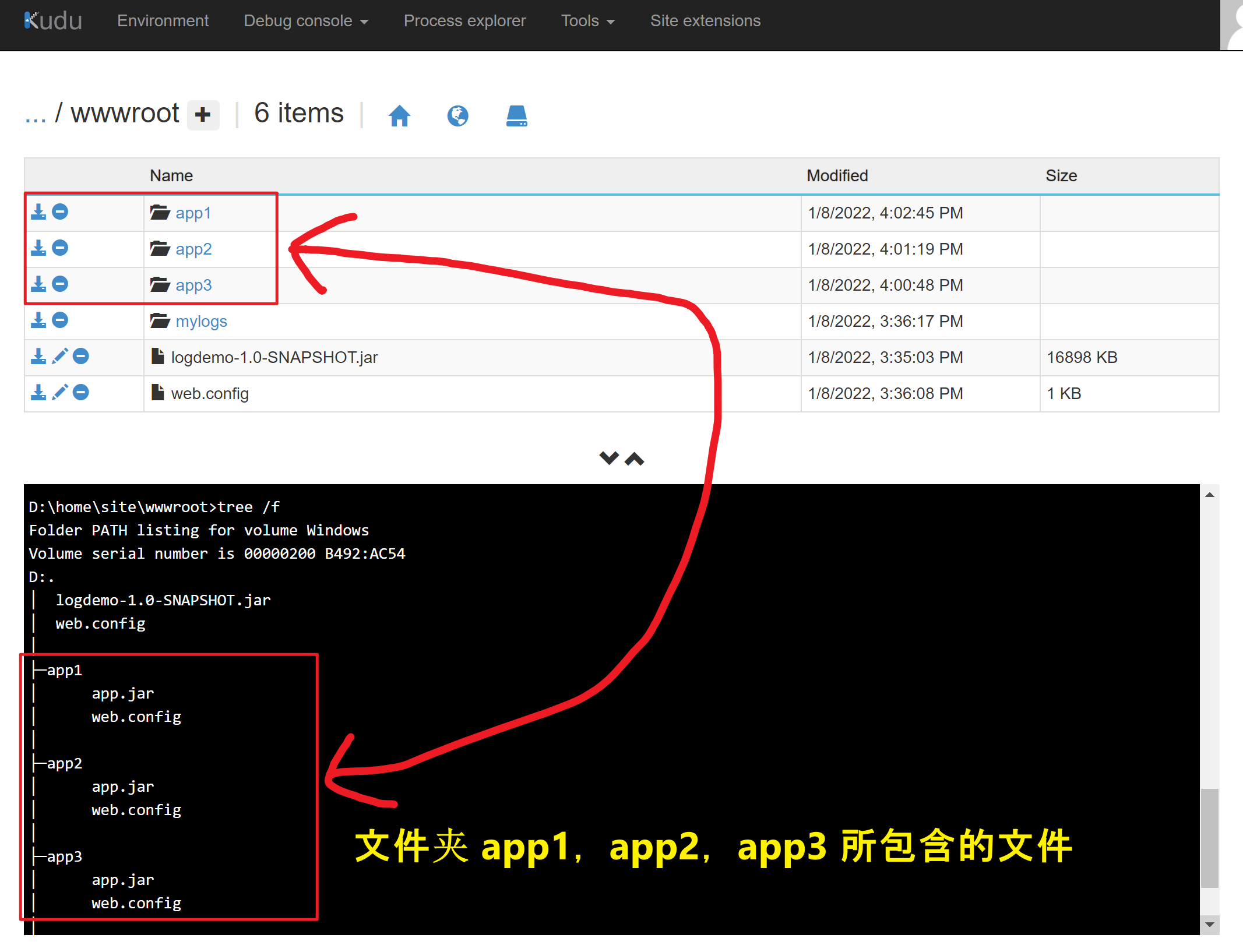
Task: Toggle delete button for app3 folder
Action: pyautogui.click(x=62, y=285)
